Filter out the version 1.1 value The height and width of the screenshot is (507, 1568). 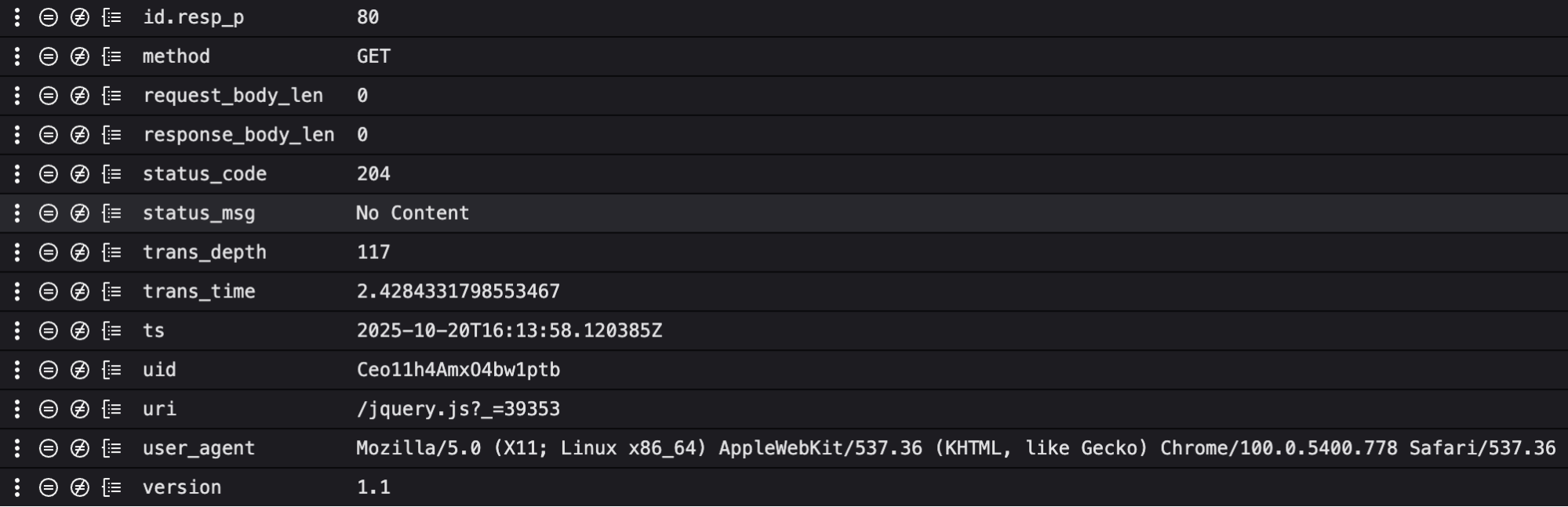[80, 487]
